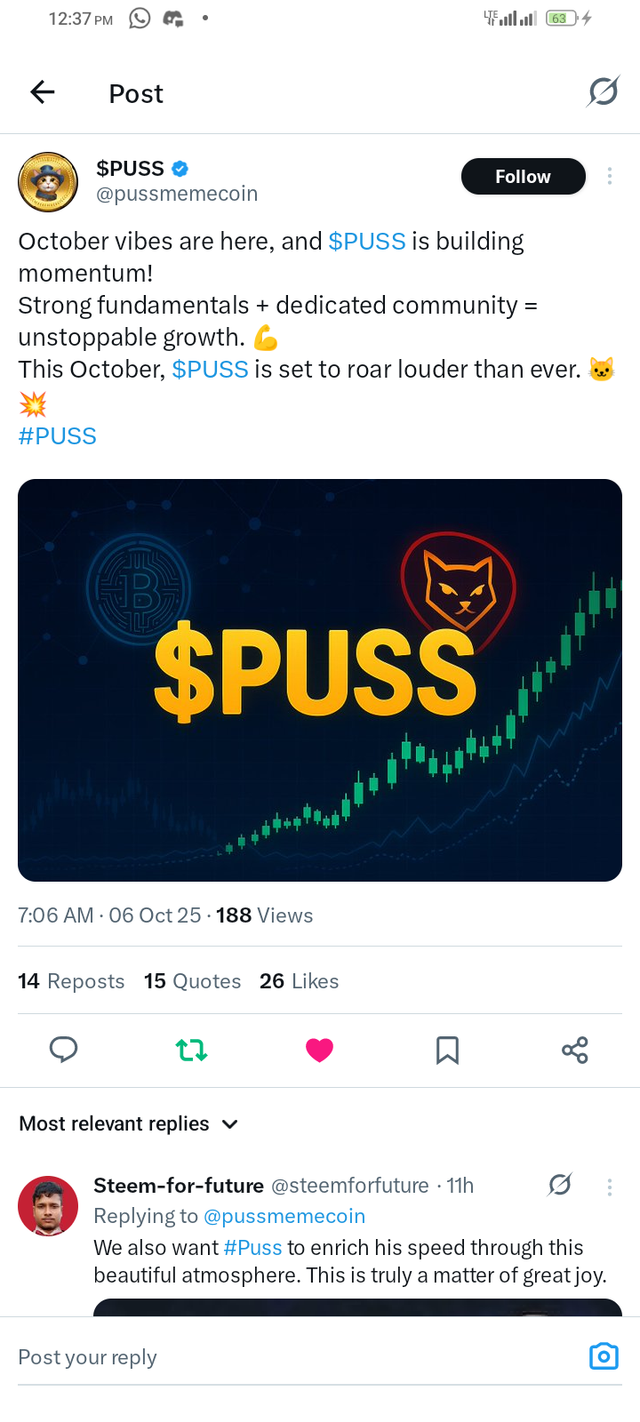Tap the share icon
The image size is (640, 1422).
[x=575, y=1049]
